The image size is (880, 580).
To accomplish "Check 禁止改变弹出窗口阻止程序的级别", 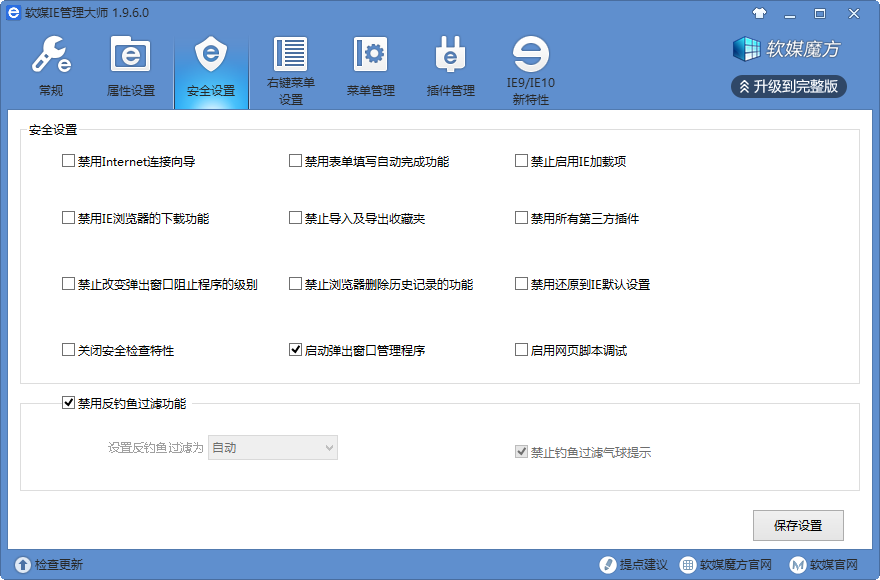I will [68, 284].
